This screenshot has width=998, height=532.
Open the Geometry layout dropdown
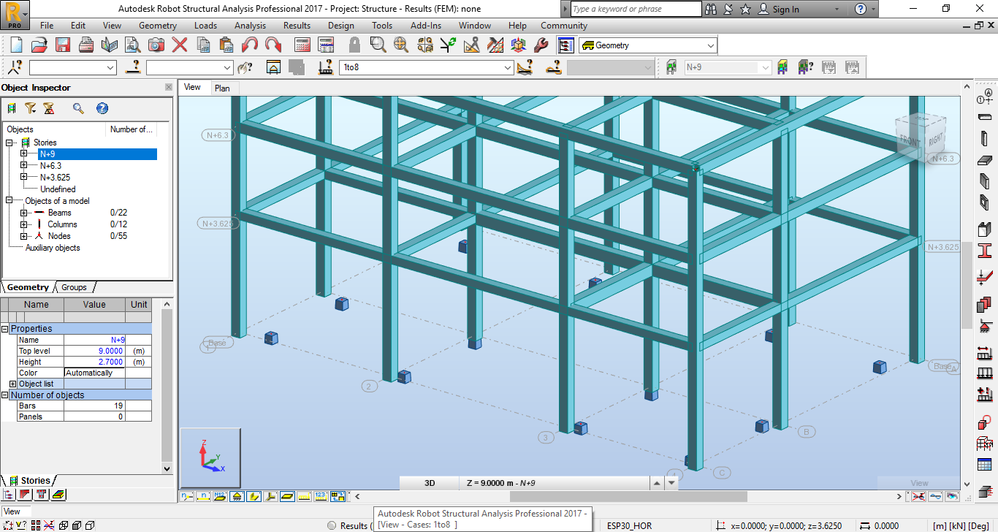pos(710,45)
